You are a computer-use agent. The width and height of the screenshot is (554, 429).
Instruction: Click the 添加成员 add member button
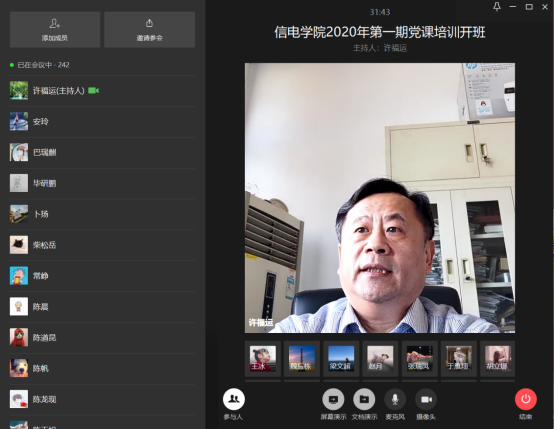(x=55, y=29)
